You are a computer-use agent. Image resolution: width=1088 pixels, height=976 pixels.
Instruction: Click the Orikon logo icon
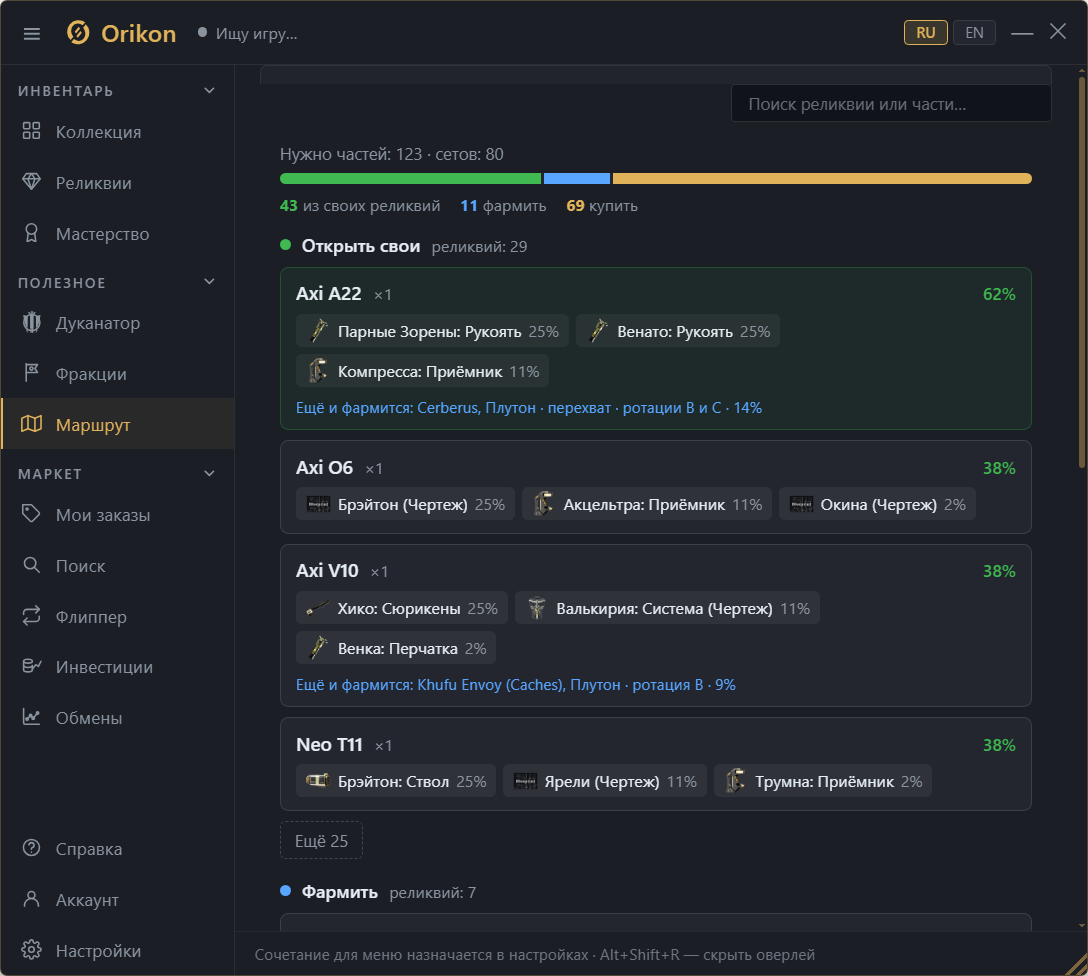(78, 33)
